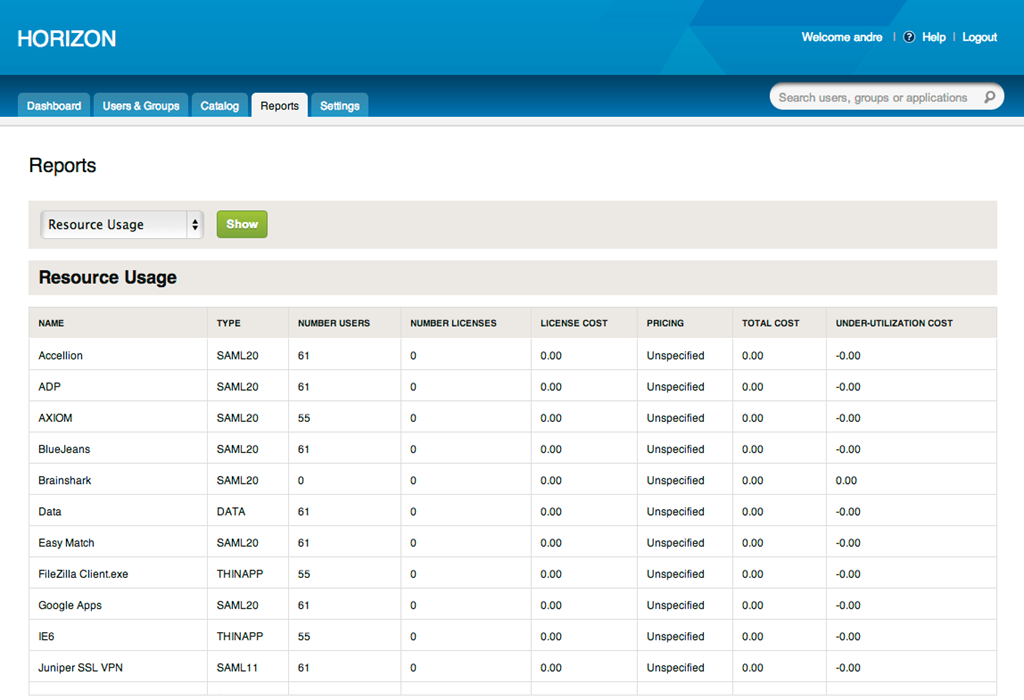The height and width of the screenshot is (700, 1024).
Task: Click the Reports page title
Action: click(x=62, y=166)
